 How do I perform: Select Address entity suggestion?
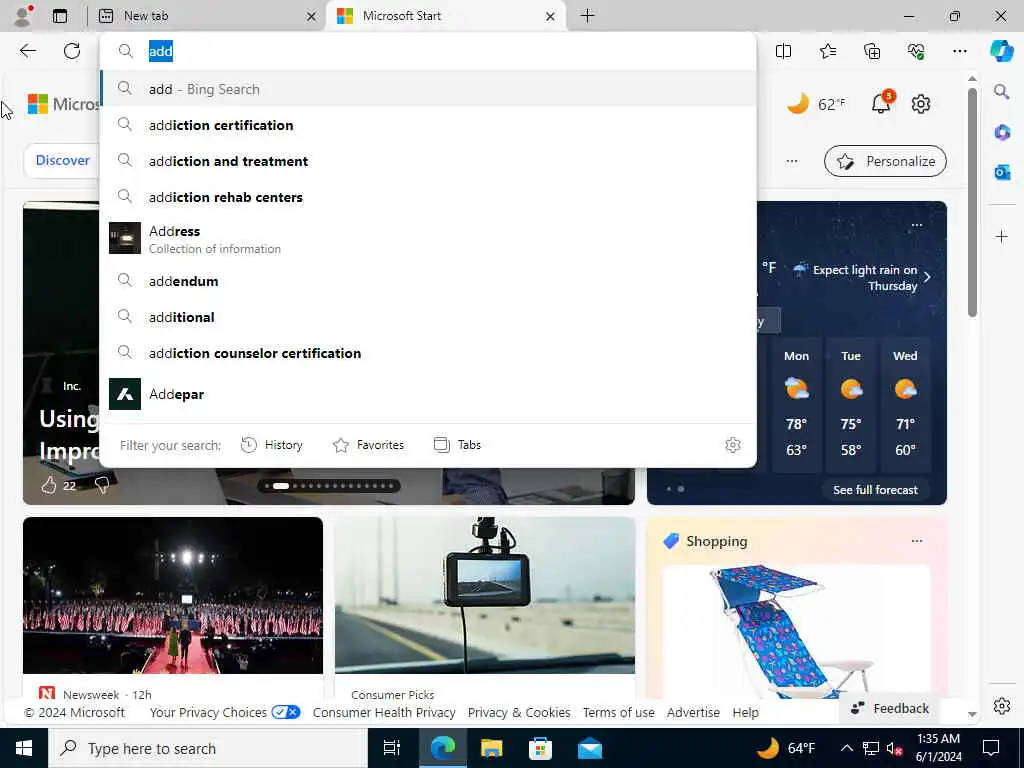coord(428,239)
